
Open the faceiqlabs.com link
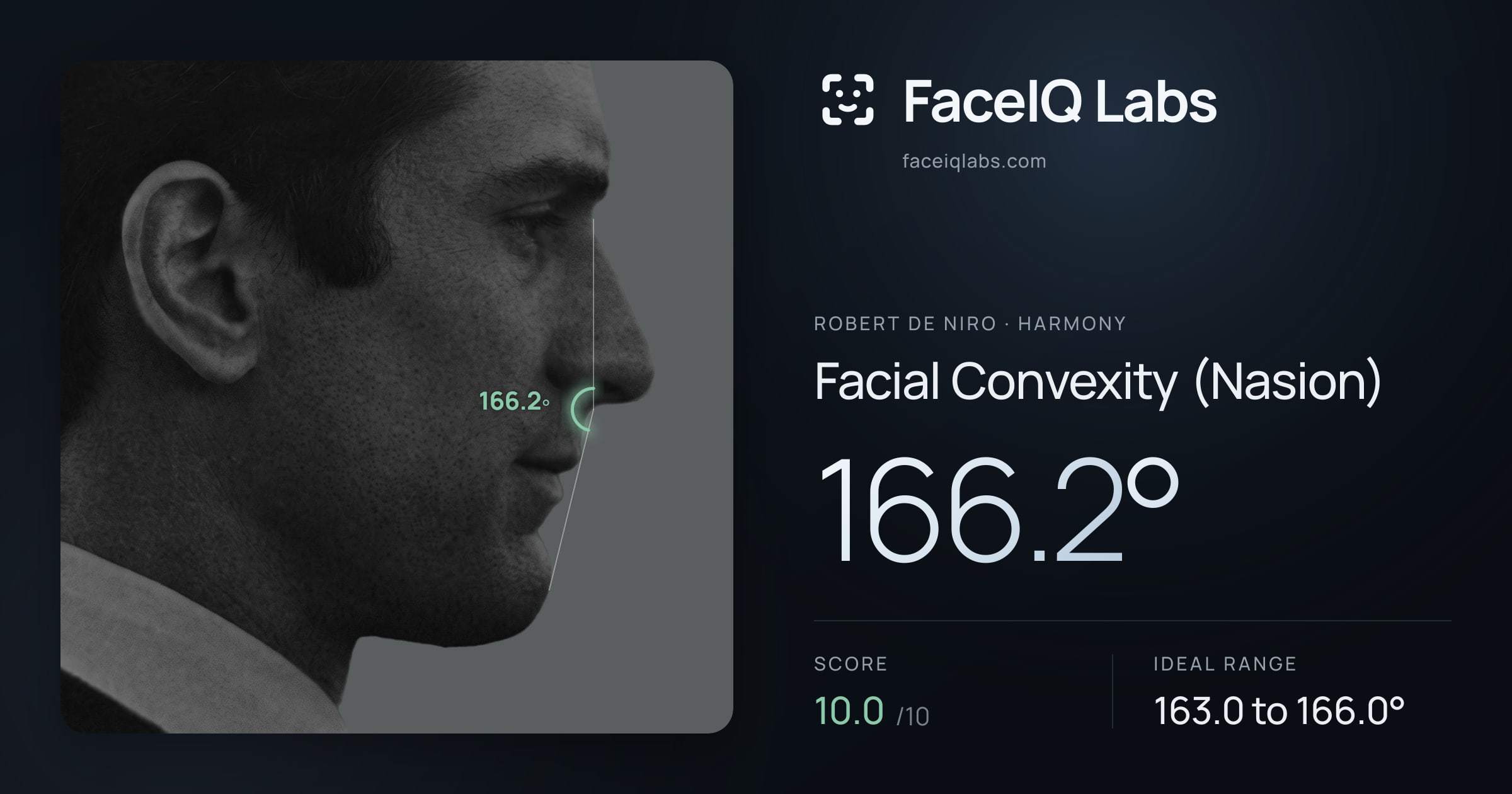tap(974, 161)
